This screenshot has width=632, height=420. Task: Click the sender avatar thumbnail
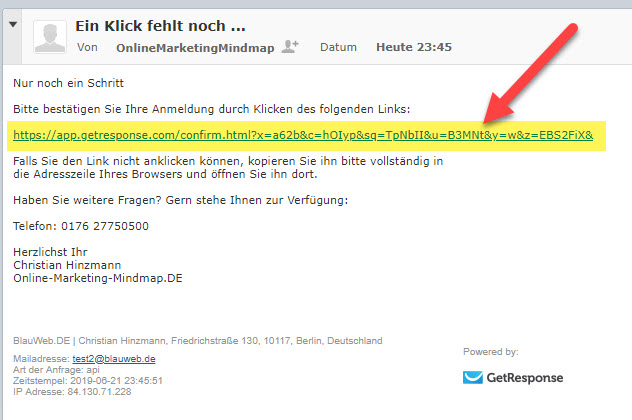tap(50, 37)
